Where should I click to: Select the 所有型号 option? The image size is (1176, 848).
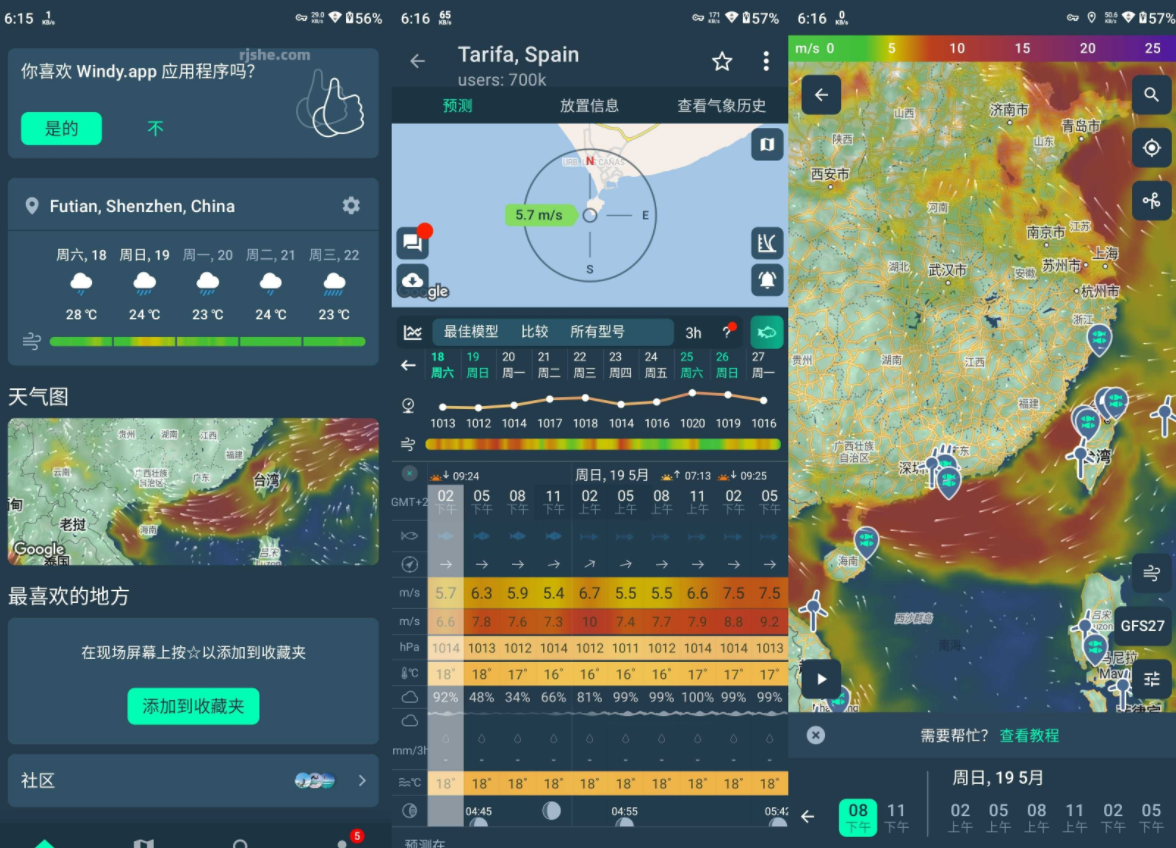[x=597, y=331]
